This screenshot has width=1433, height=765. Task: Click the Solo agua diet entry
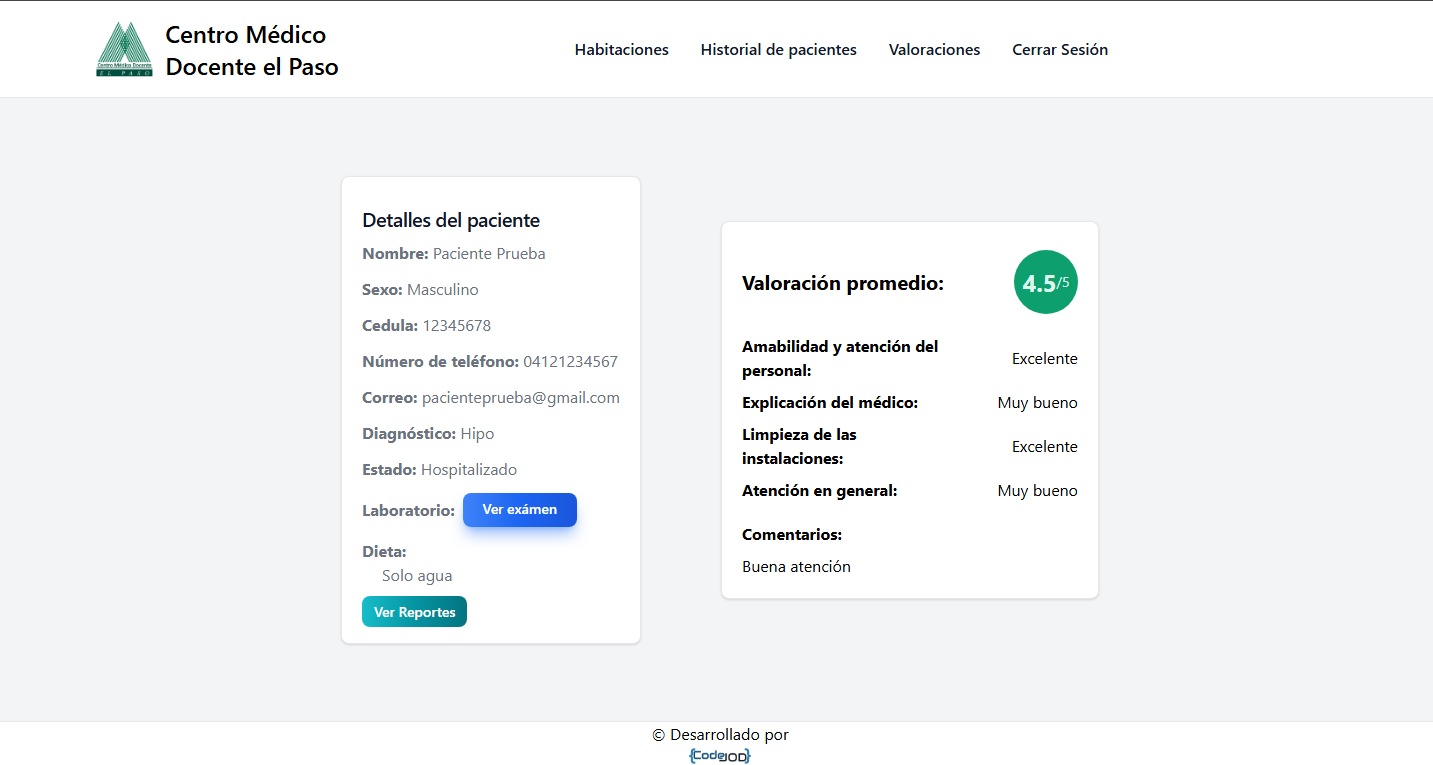point(417,576)
